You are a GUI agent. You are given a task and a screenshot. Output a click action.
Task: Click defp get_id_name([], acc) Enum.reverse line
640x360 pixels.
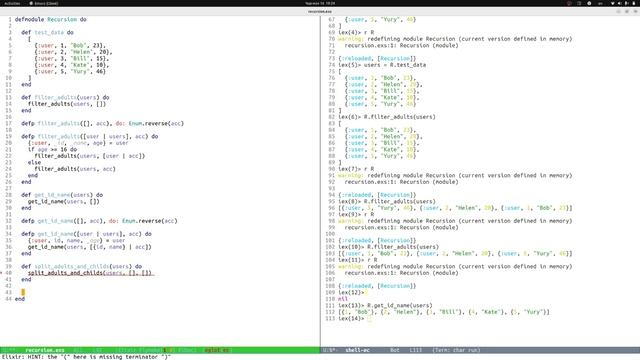pyautogui.click(x=99, y=221)
